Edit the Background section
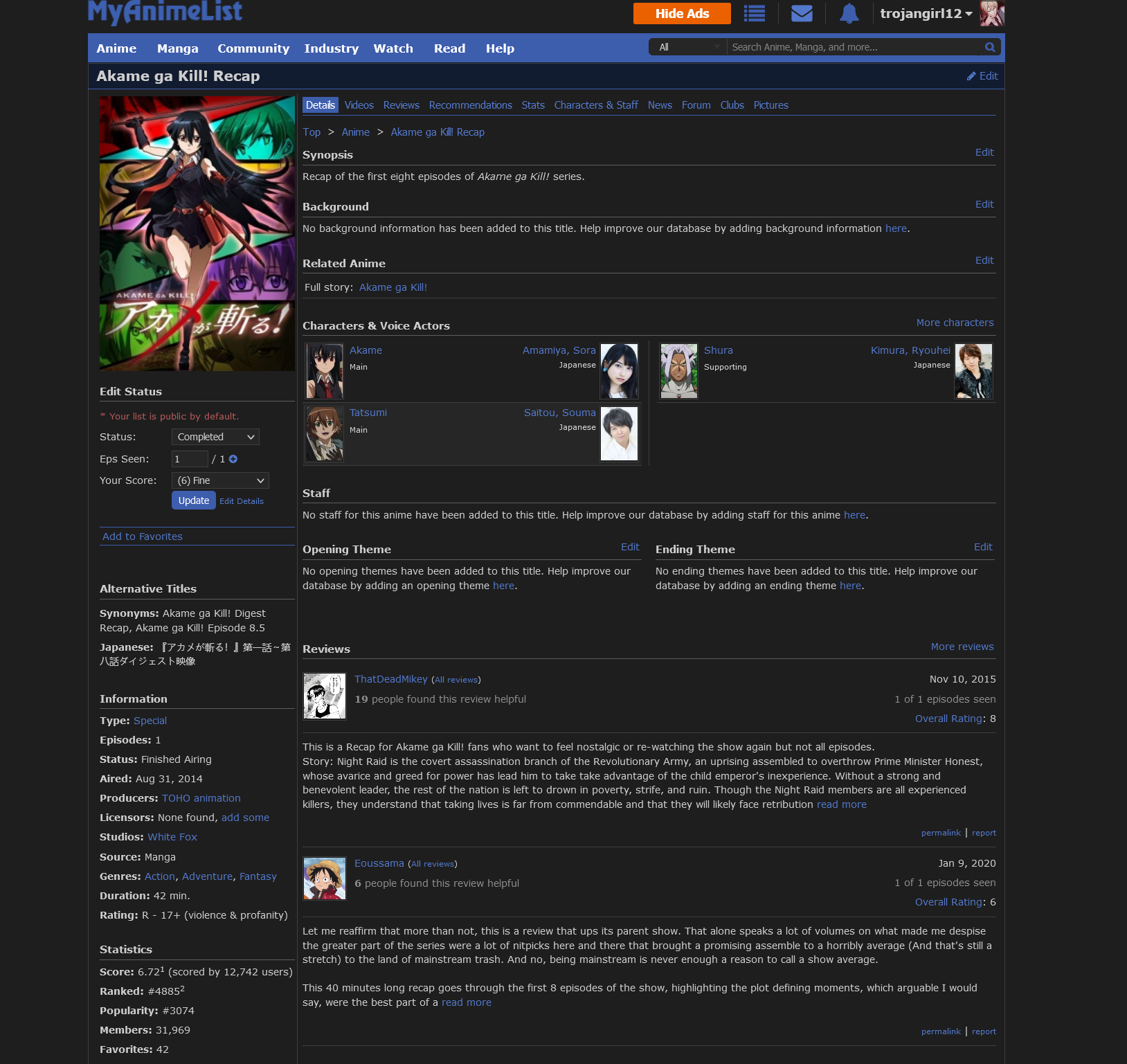1127x1064 pixels. coord(984,204)
